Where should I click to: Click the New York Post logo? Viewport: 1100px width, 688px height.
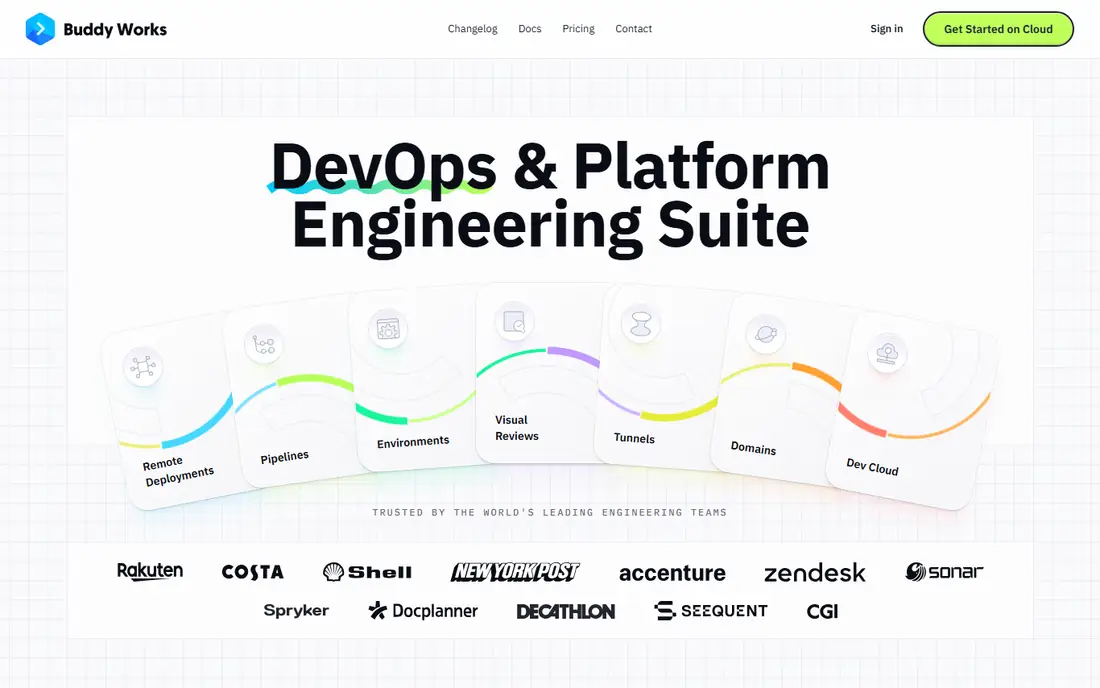click(x=516, y=572)
